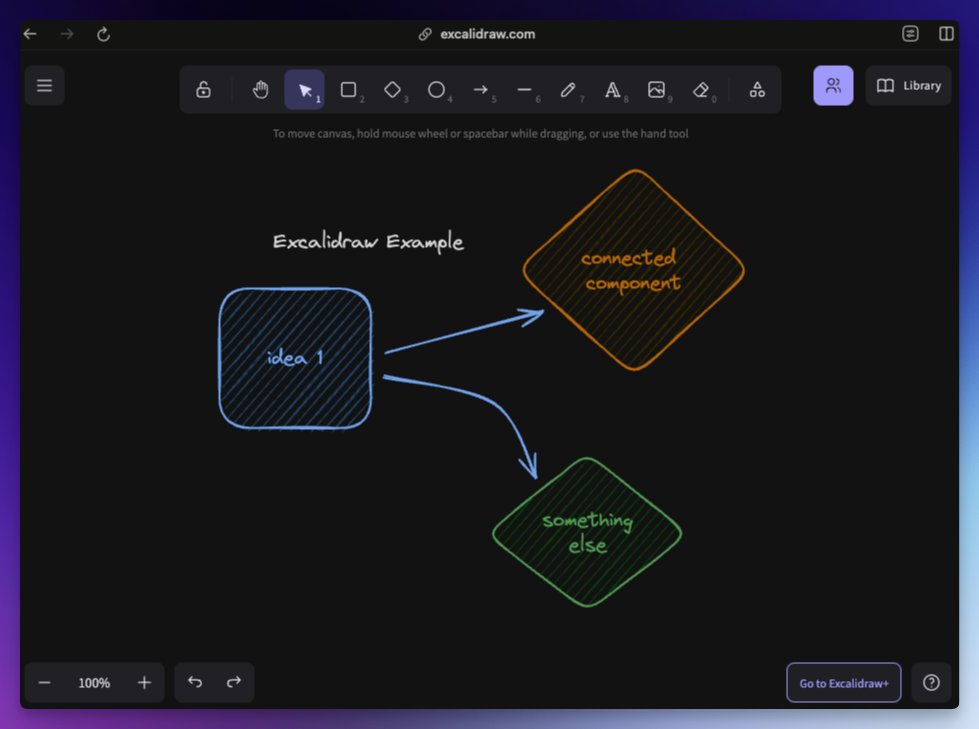
Task: Select the Diamond tool
Action: click(x=392, y=90)
